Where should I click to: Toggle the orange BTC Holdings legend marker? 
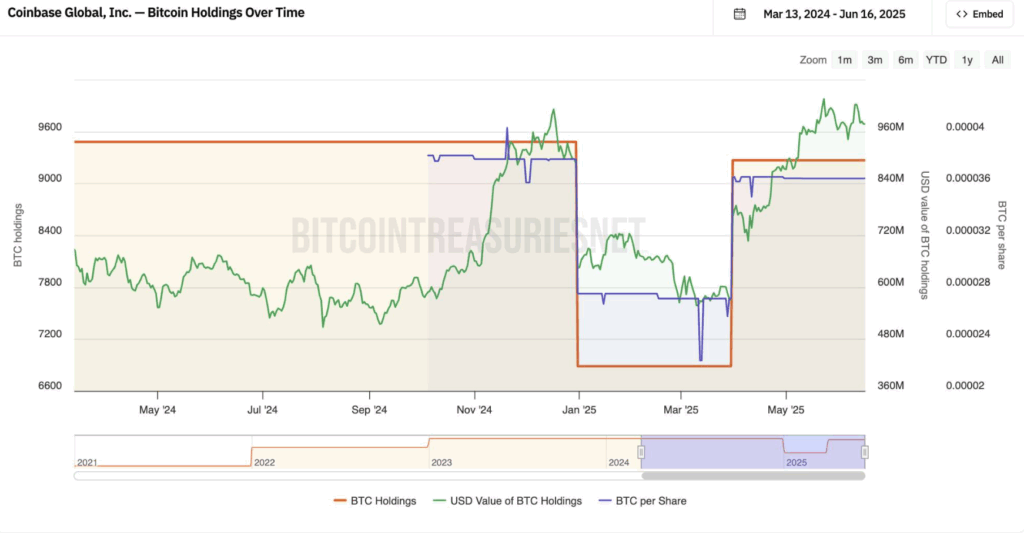[340, 501]
